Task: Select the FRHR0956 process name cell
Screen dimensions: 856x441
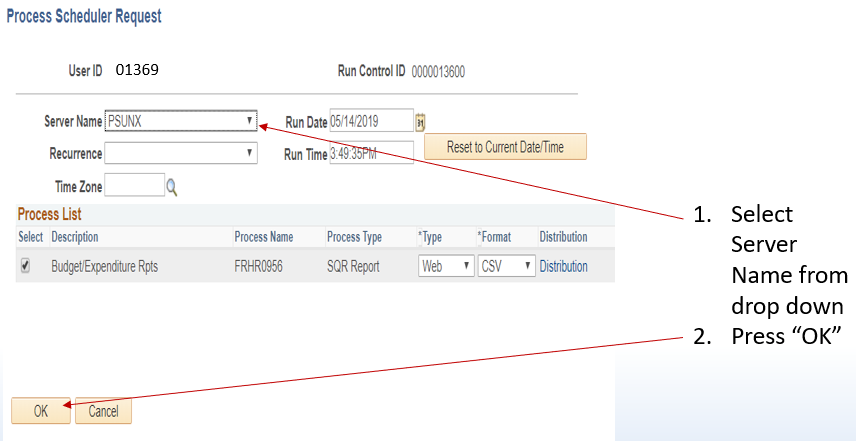Action: click(x=258, y=267)
